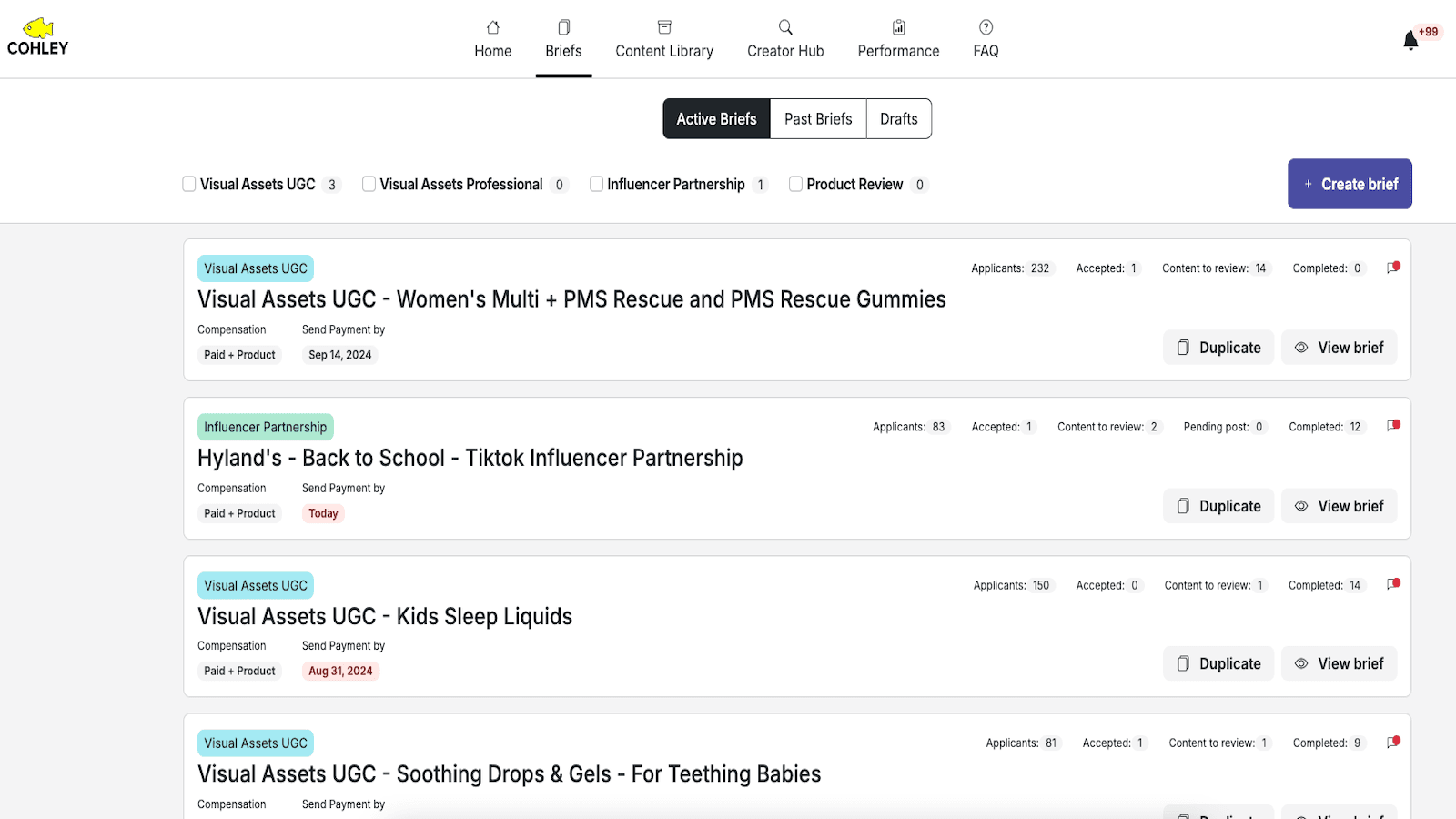Switch to the Past Briefs tab
Screen dimensions: 1456x819
click(817, 118)
